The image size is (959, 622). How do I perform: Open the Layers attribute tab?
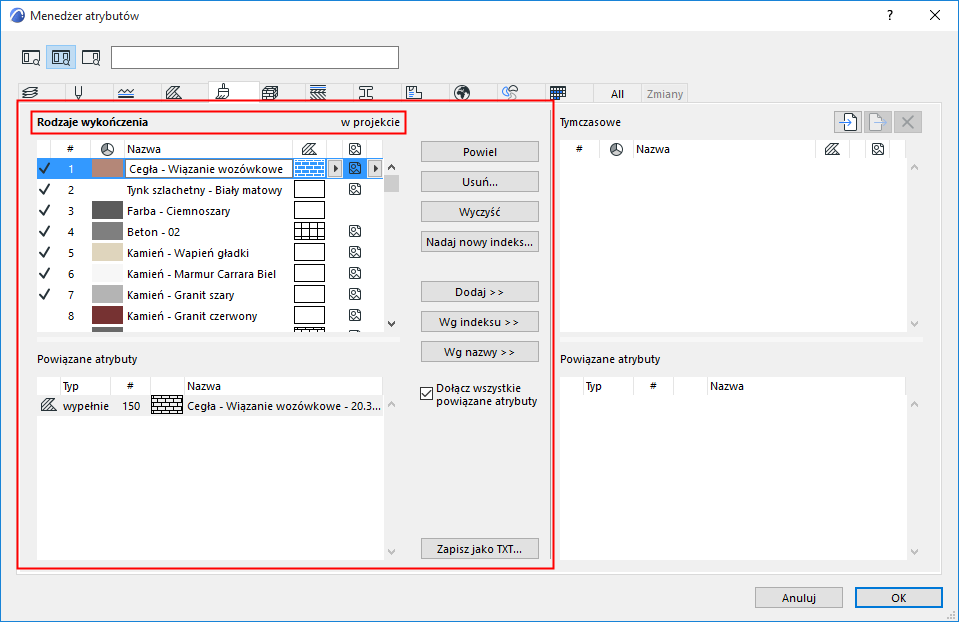(30, 92)
